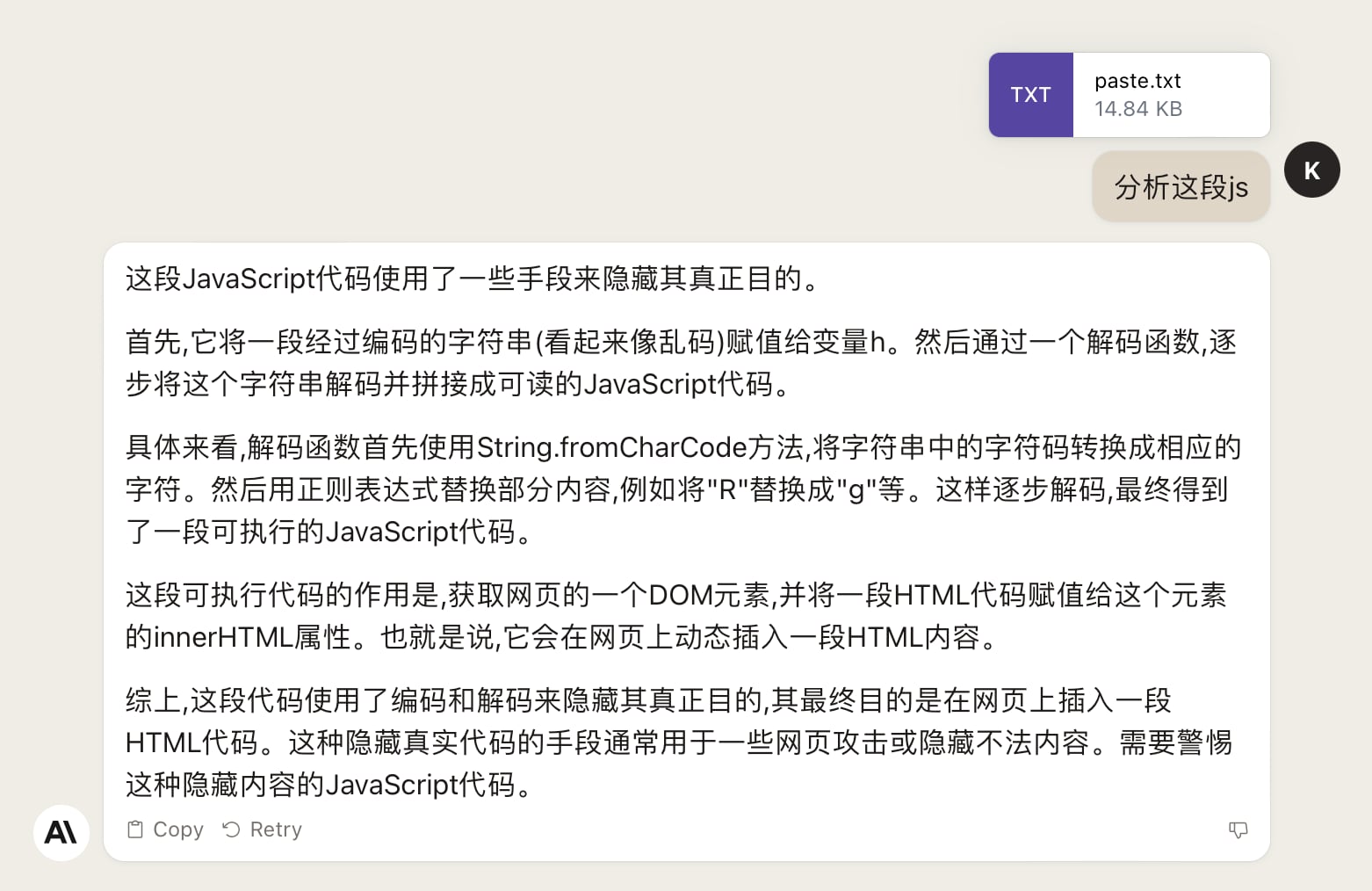Click the 14.84 KB file size text

(1138, 109)
